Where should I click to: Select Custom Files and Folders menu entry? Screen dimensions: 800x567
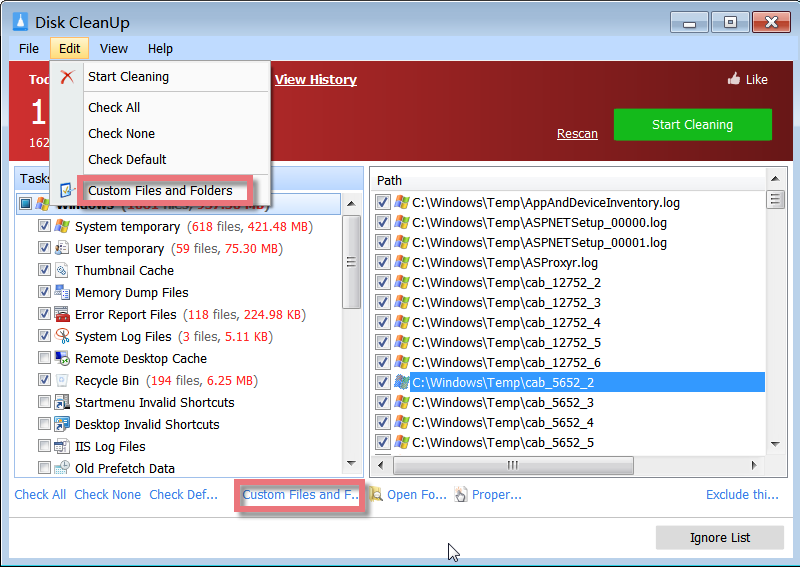pyautogui.click(x=160, y=190)
